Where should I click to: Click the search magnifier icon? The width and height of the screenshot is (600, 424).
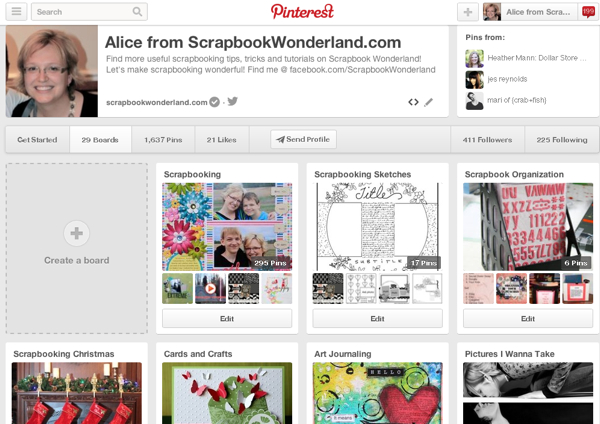(137, 12)
